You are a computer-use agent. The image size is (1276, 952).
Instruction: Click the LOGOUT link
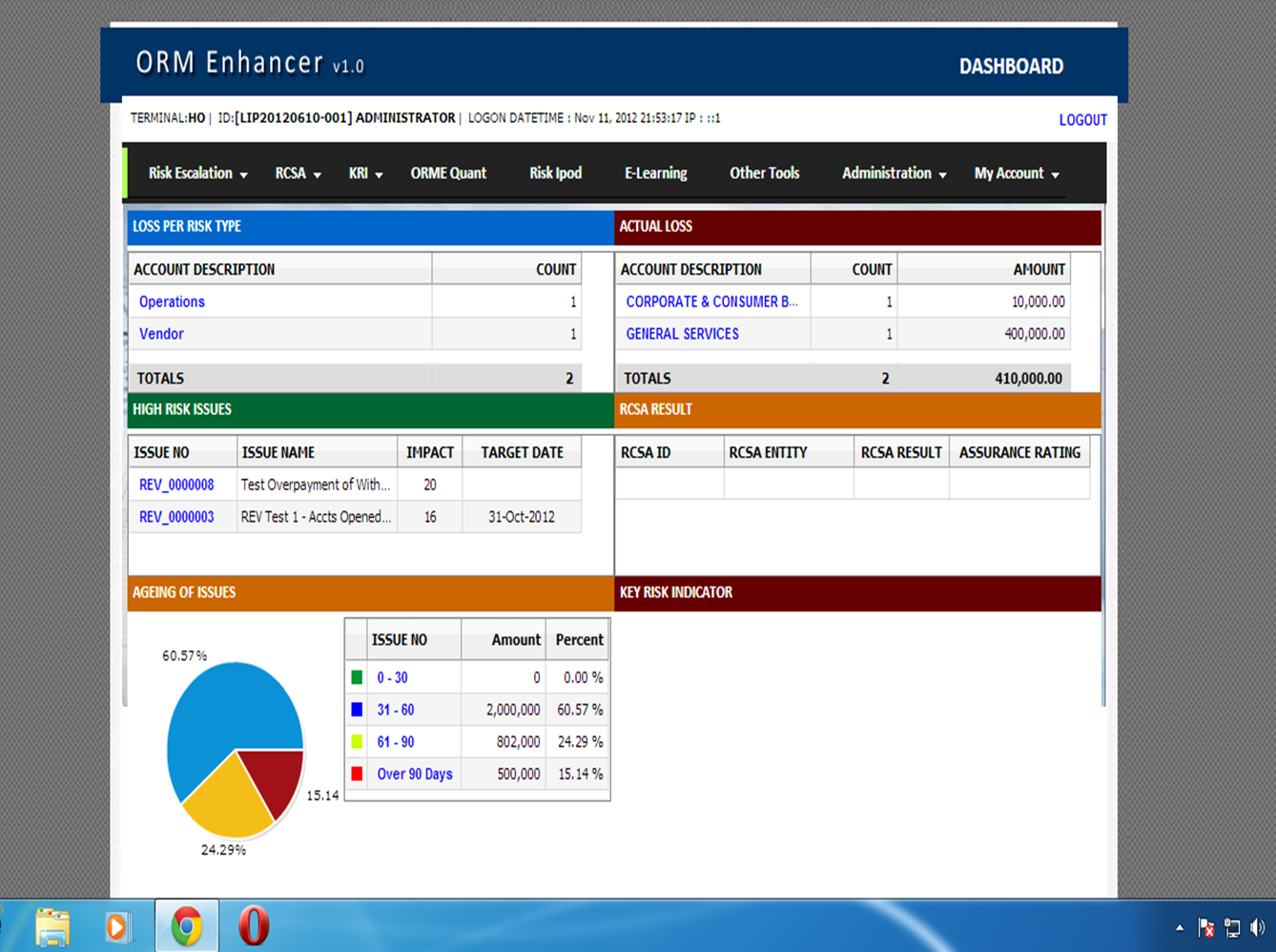[1082, 119]
